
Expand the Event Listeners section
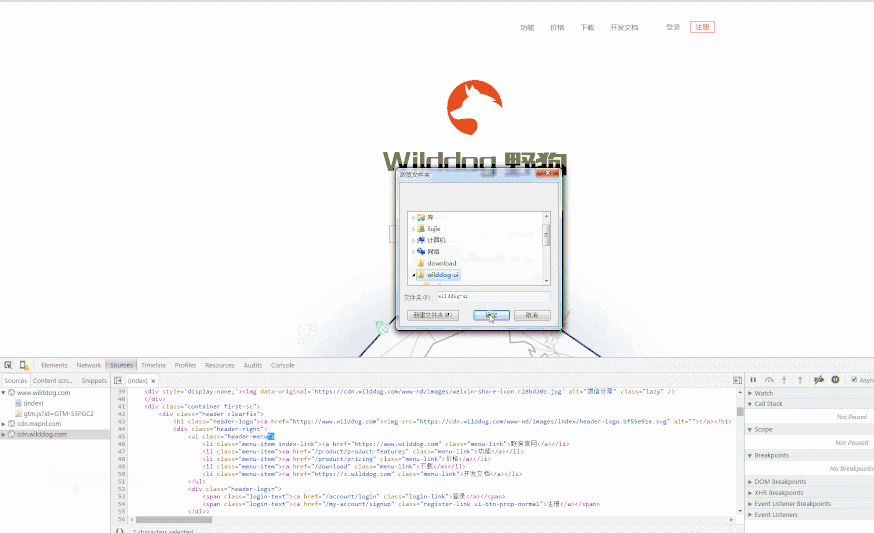click(750, 515)
